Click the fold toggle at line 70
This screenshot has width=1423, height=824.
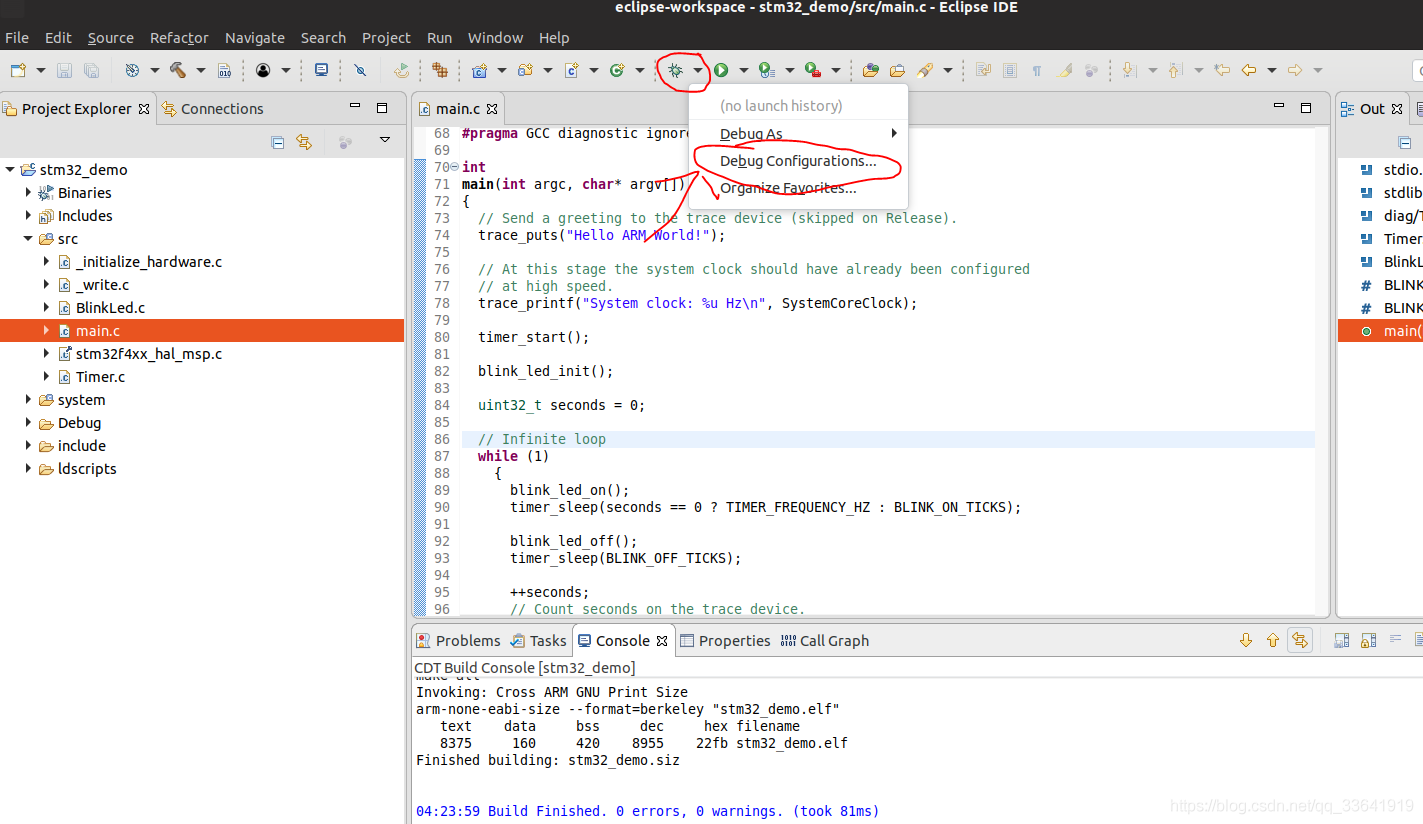click(455, 167)
